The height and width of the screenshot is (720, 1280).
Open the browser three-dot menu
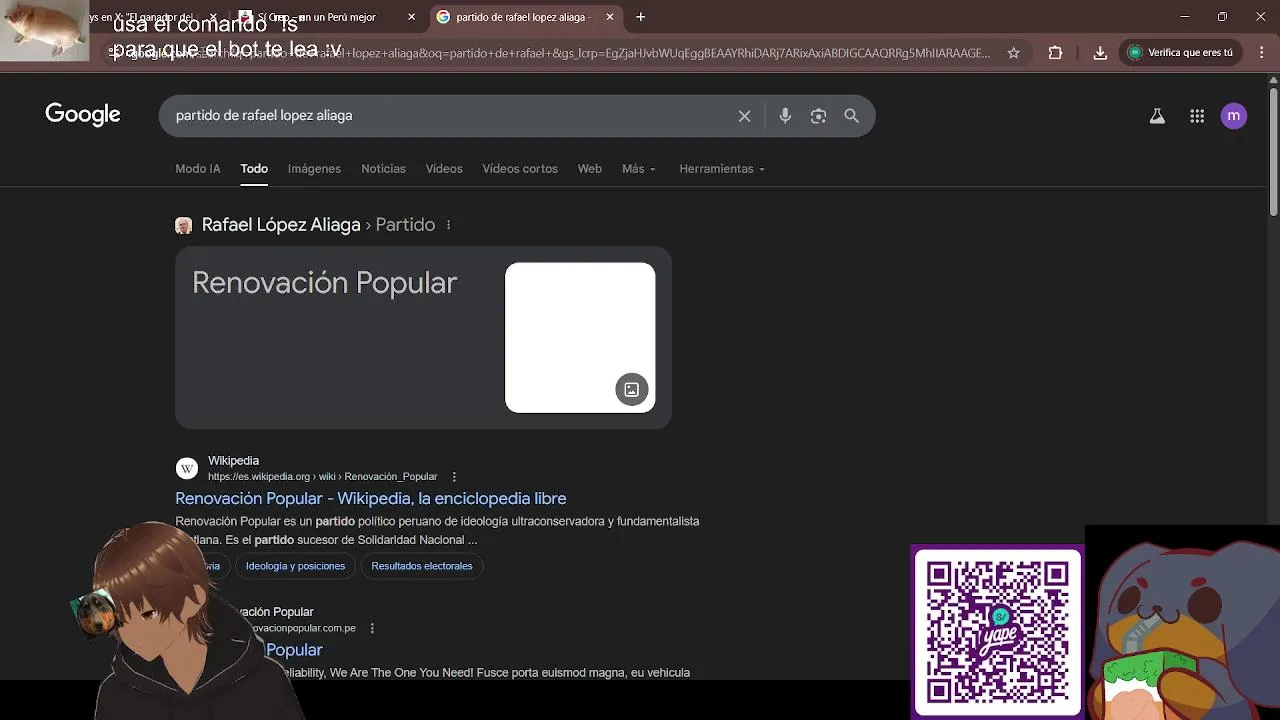click(1261, 53)
